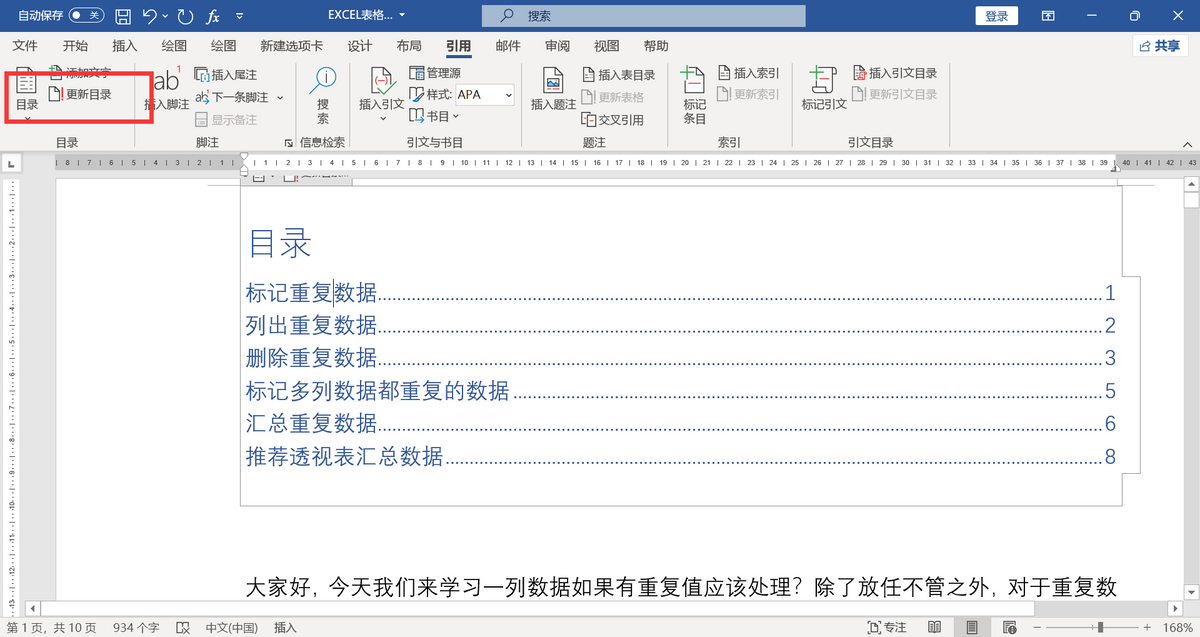
Task: Click the zoom slider in the status bar
Action: pyautogui.click(x=1100, y=627)
